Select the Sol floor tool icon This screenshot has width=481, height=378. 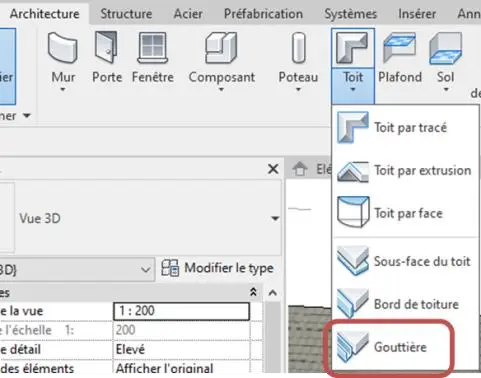446,48
